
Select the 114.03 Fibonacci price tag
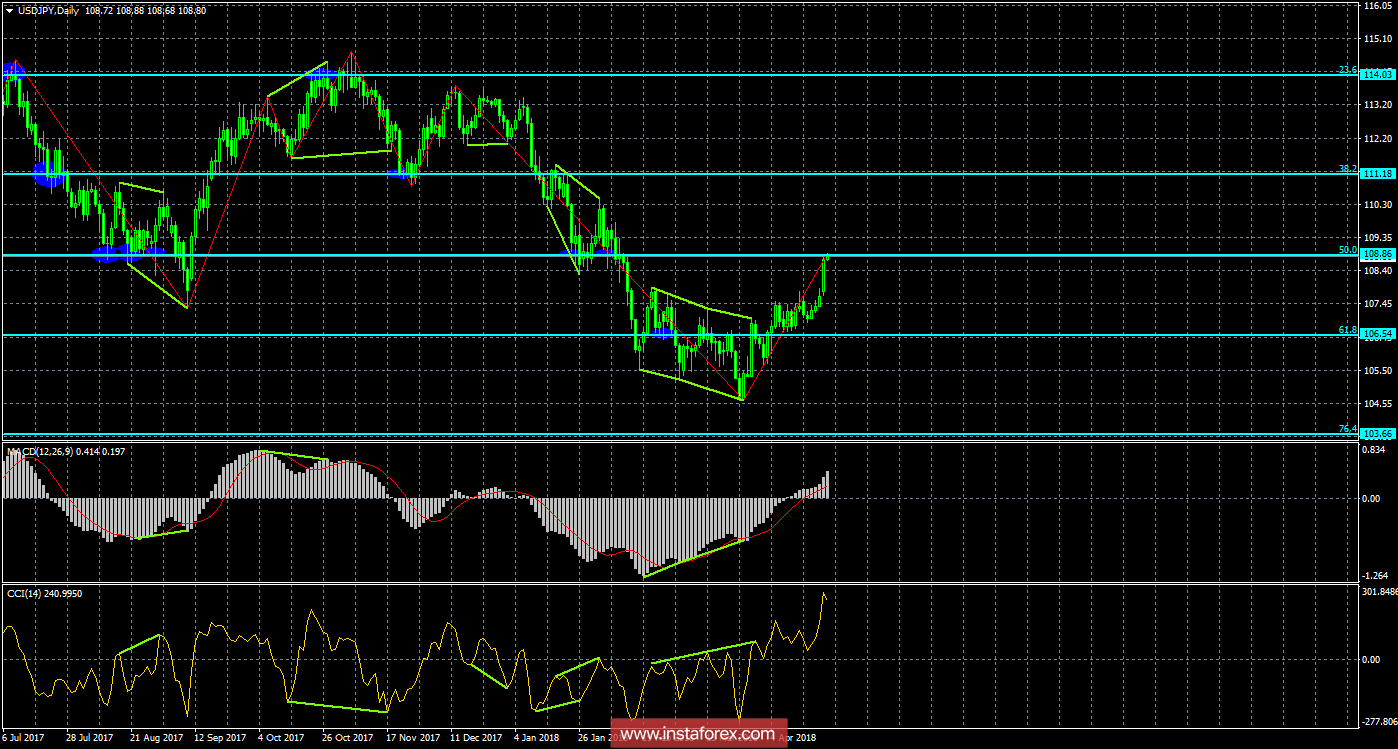coord(1379,74)
